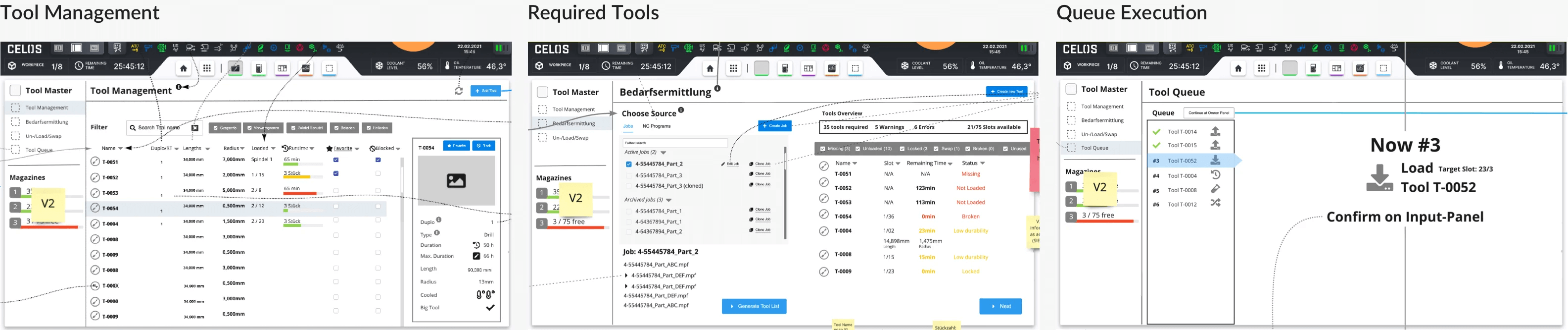Click load icon for Tool T-0052 in queue
The width and height of the screenshot is (1568, 330).
tap(1215, 160)
